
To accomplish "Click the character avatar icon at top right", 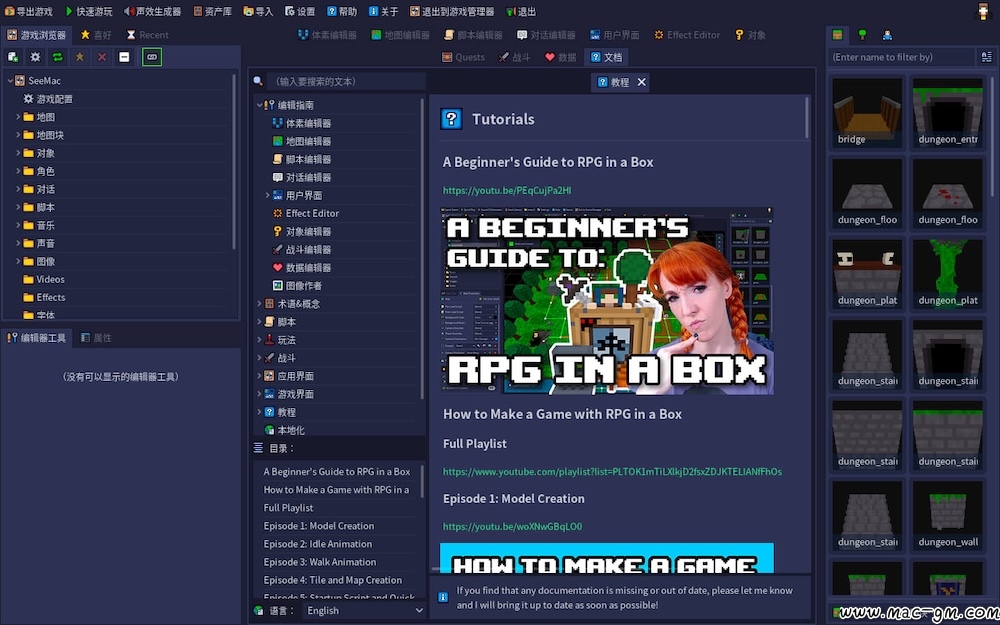I will pyautogui.click(x=984, y=11).
